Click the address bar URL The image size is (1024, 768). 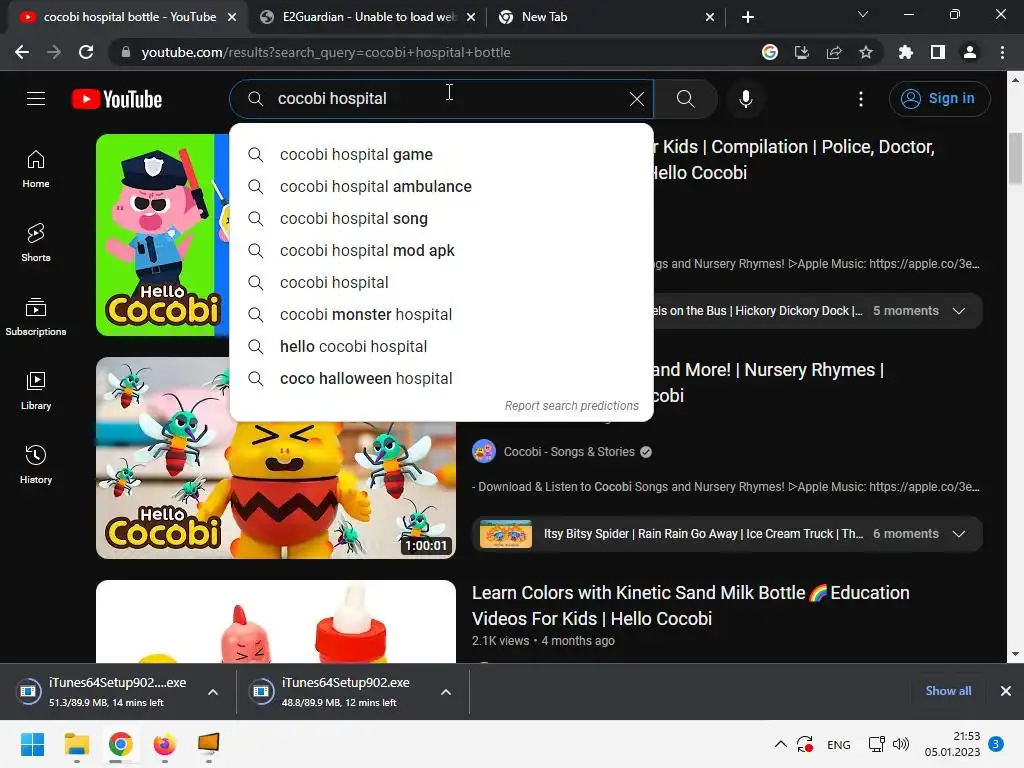[x=325, y=52]
